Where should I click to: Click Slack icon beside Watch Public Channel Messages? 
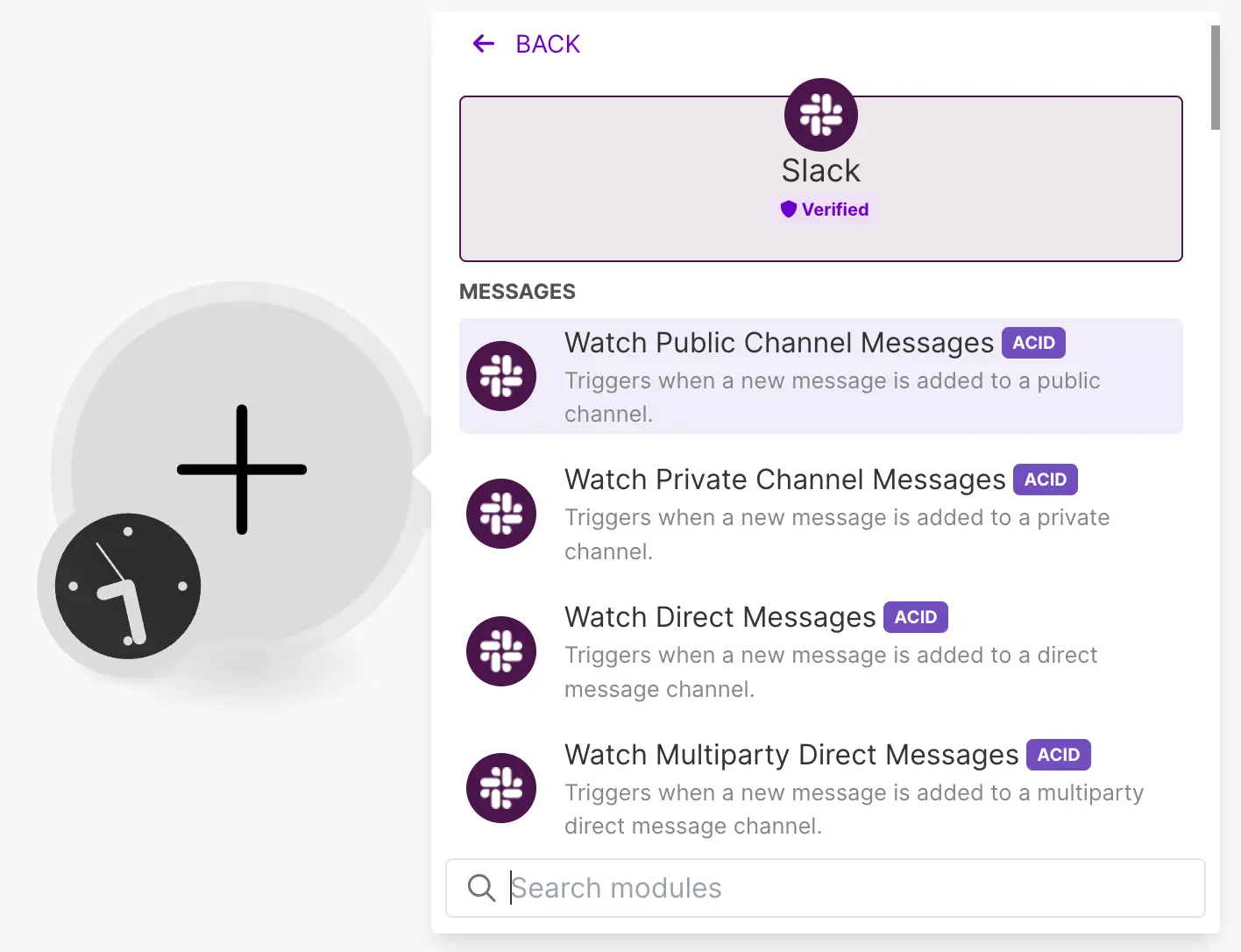coord(501,376)
